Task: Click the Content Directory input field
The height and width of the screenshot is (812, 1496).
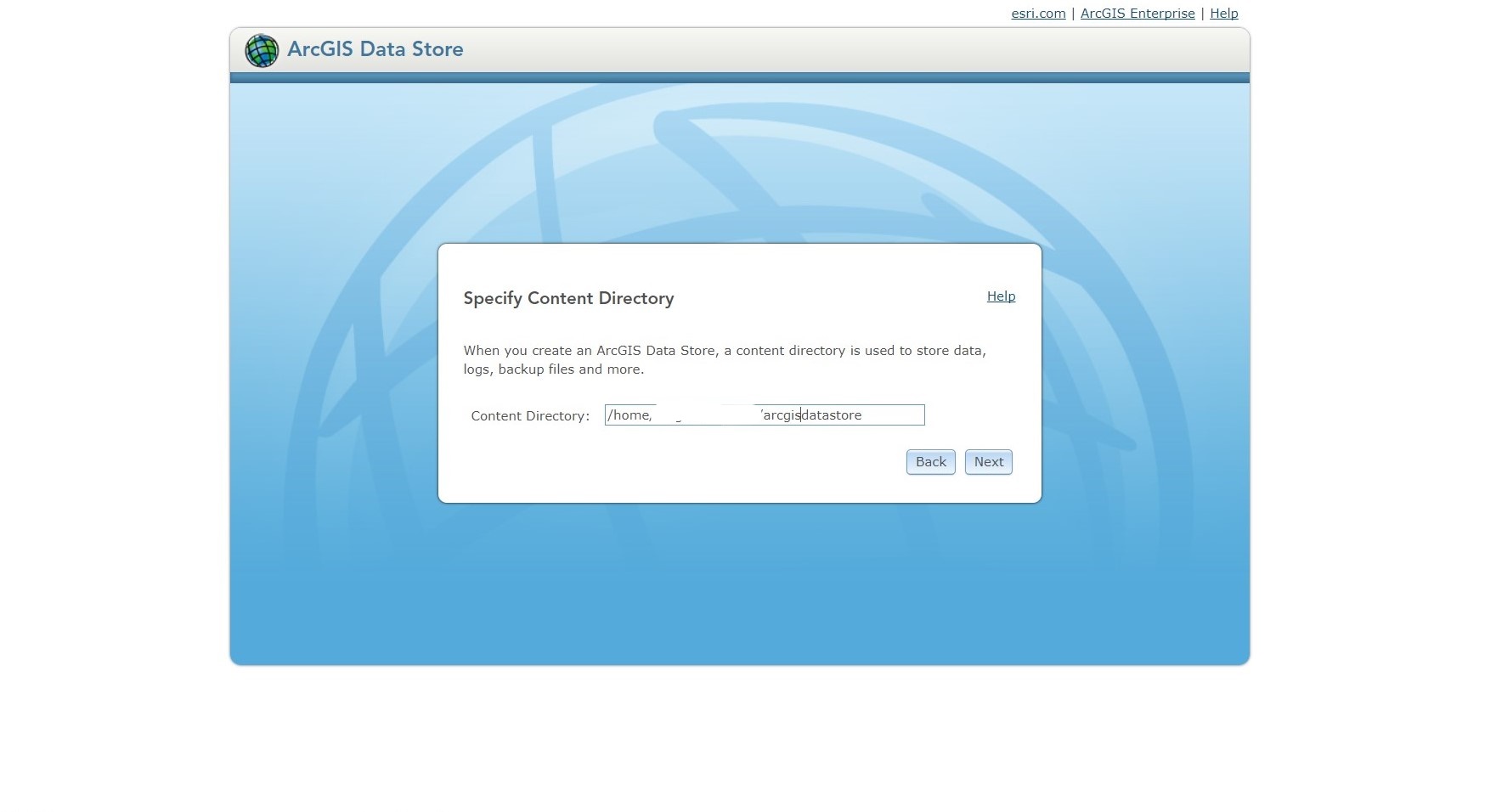Action: click(x=765, y=415)
